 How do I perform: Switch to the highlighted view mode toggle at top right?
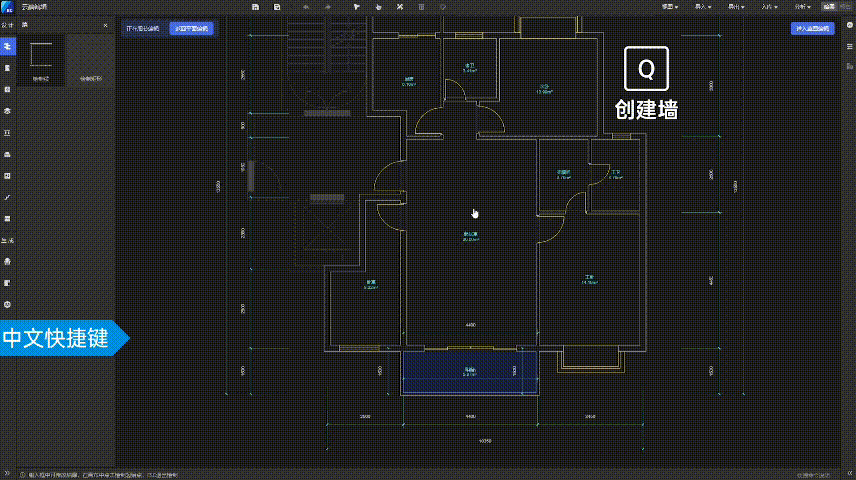(x=828, y=7)
